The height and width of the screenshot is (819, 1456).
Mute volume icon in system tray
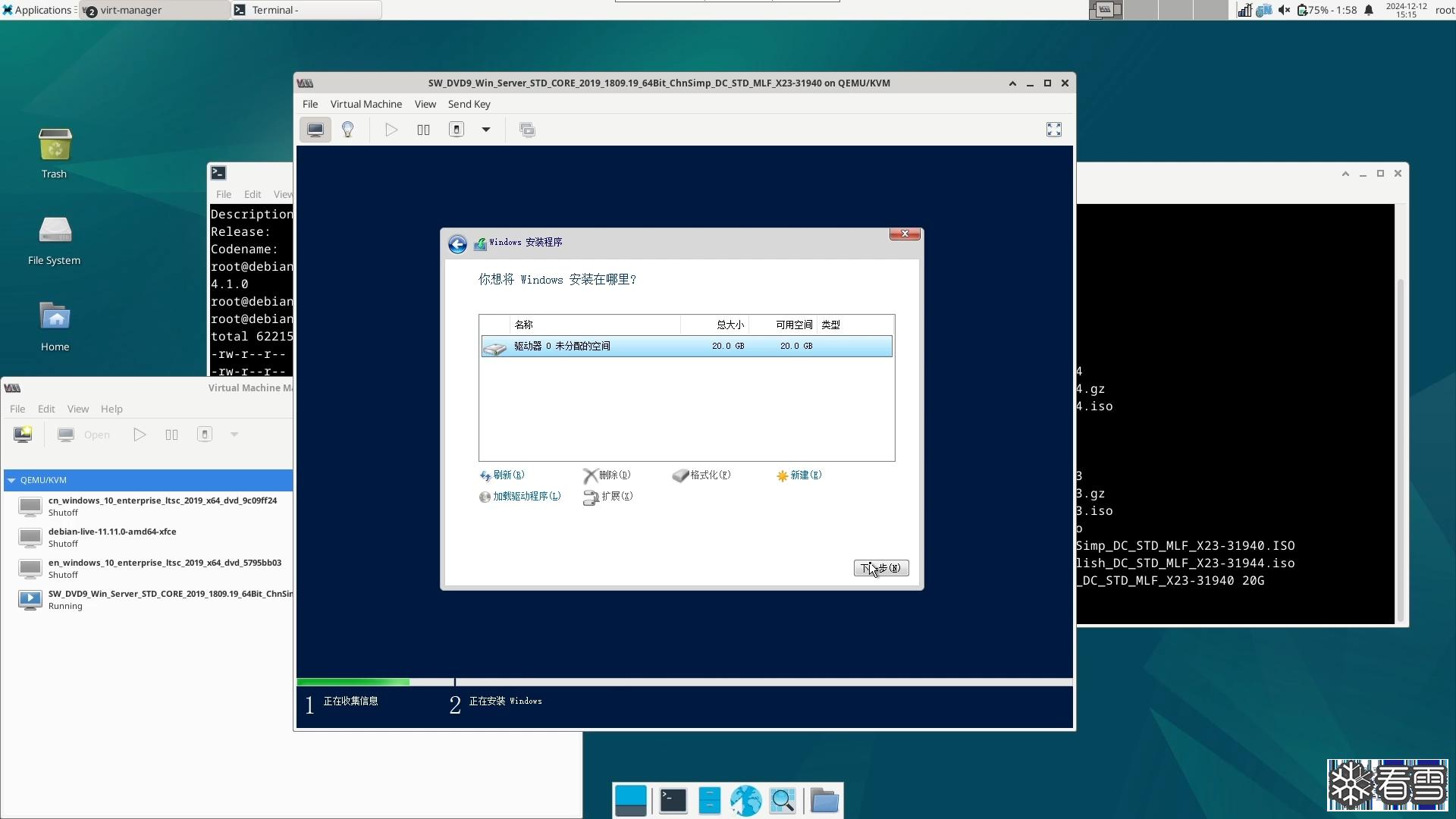pyautogui.click(x=1283, y=10)
